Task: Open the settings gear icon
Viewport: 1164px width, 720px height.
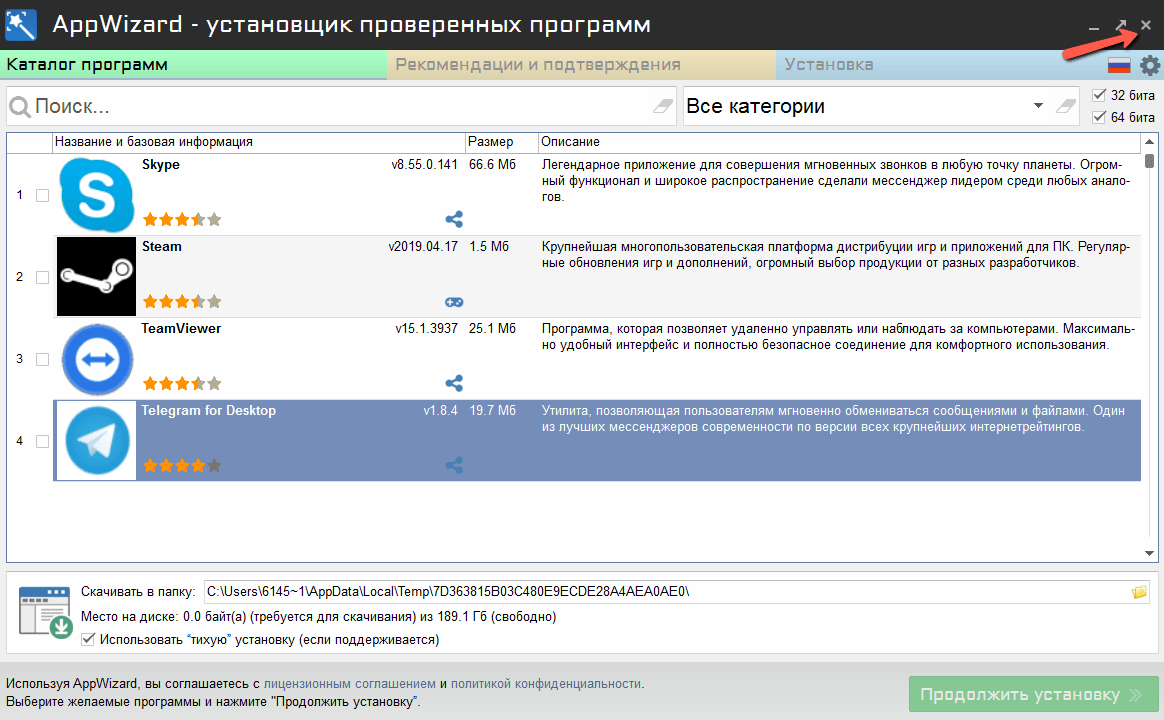Action: (x=1150, y=66)
